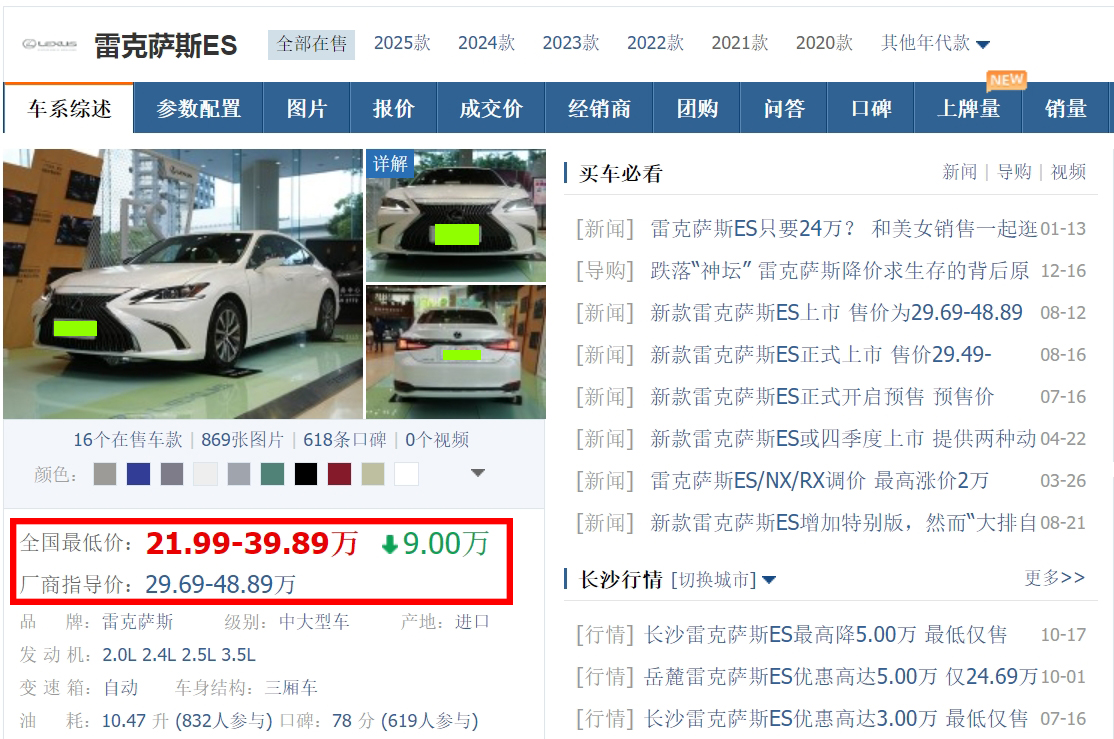Select the 3.5L engine link
The image size is (1114, 739).
point(239,654)
